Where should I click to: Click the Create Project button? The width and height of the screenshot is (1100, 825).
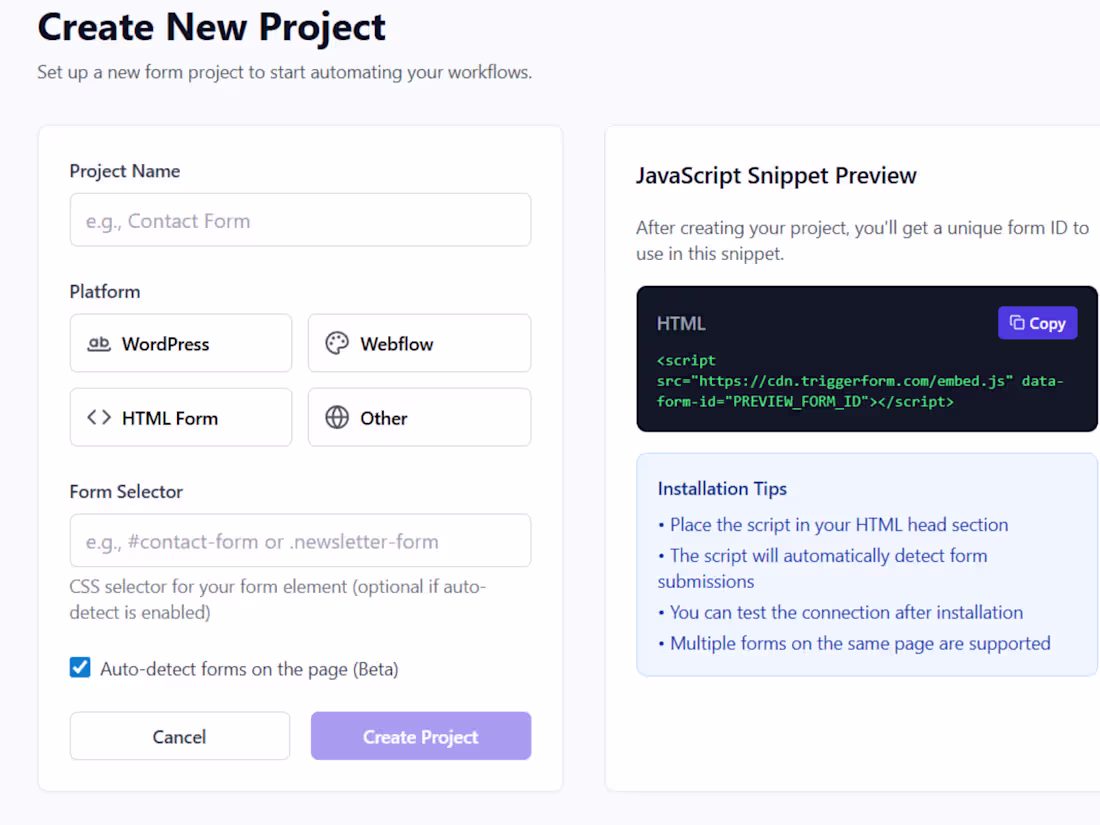click(x=420, y=736)
